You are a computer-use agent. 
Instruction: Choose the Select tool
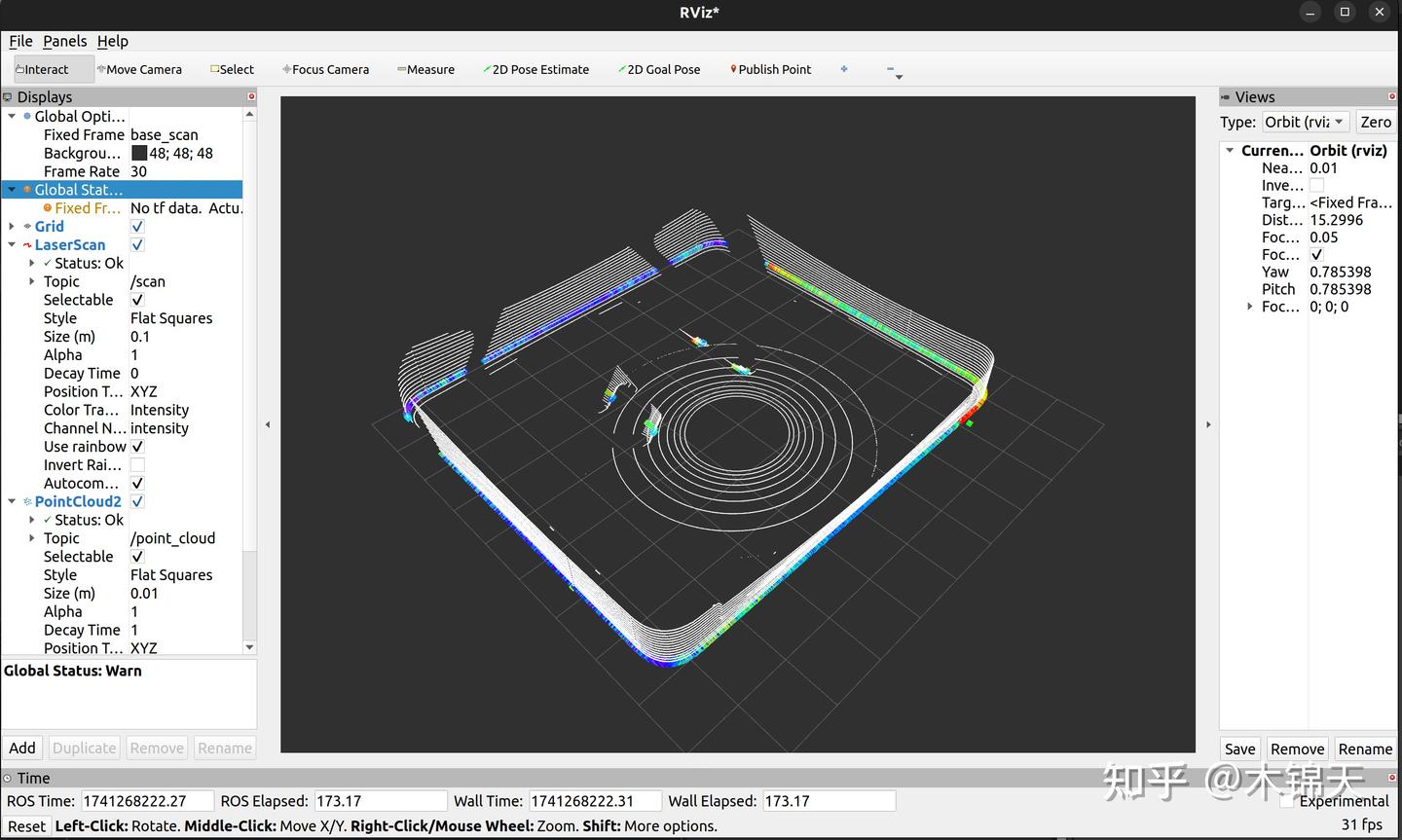(232, 69)
